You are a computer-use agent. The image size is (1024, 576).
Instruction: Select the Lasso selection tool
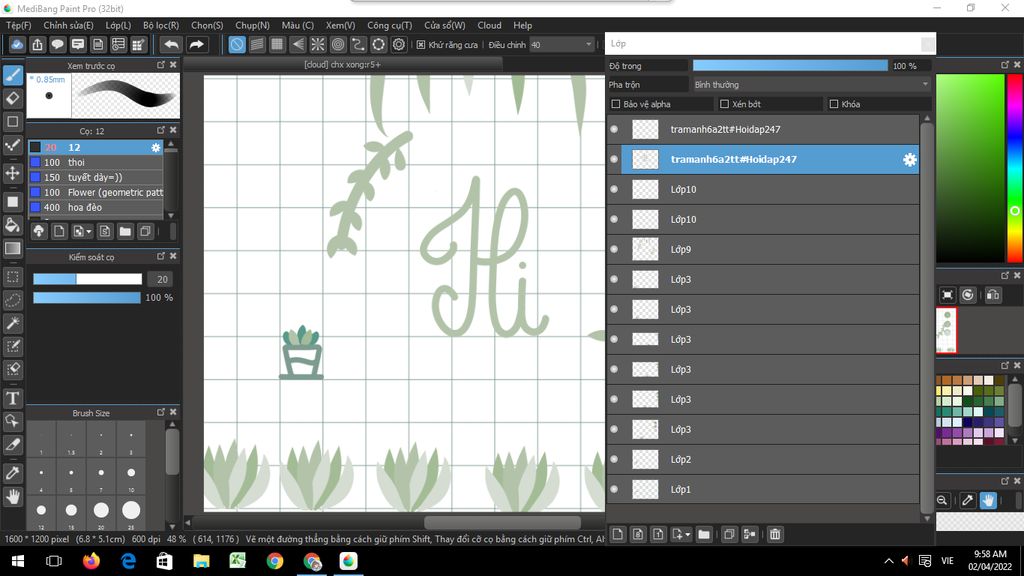point(12,300)
